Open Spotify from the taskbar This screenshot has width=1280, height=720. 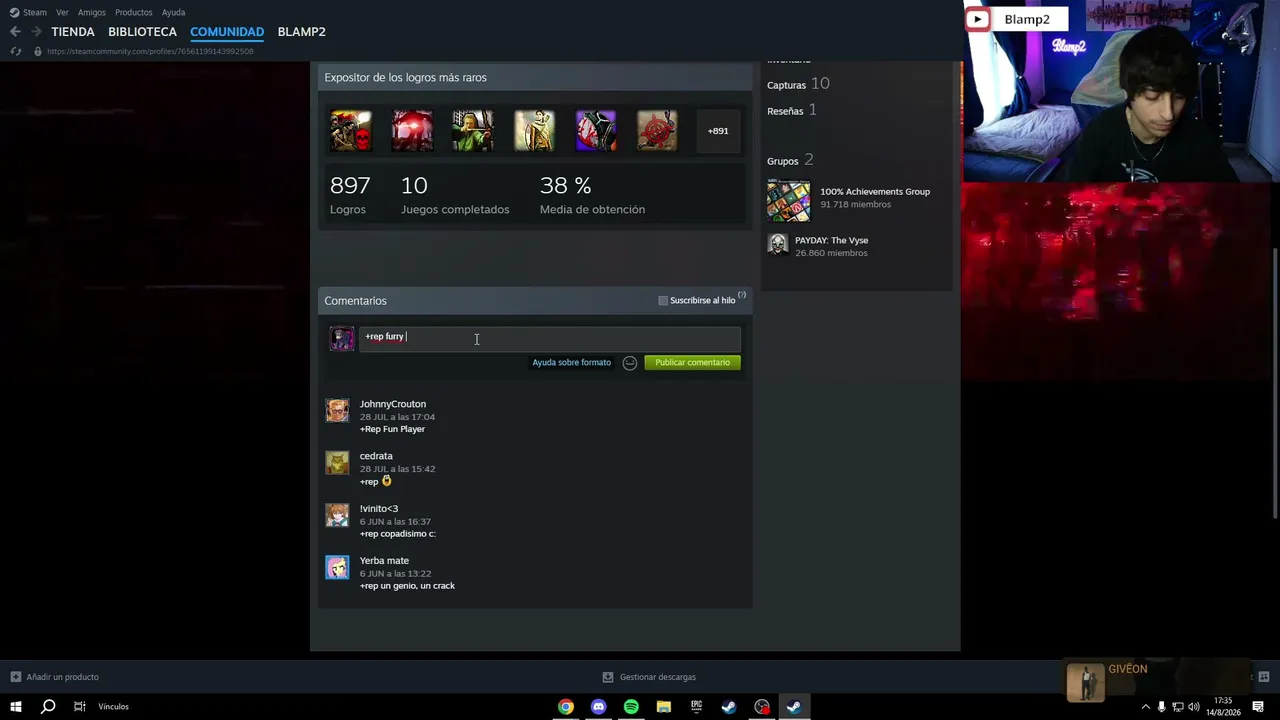(631, 707)
